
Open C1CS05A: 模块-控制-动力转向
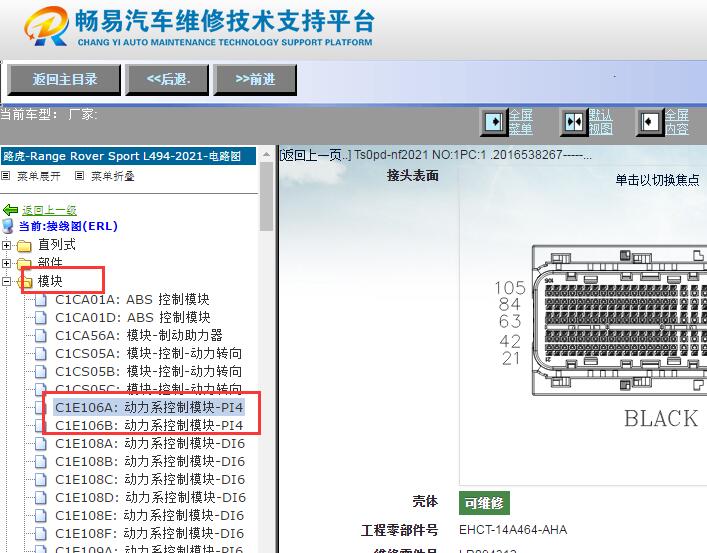[x=148, y=354]
